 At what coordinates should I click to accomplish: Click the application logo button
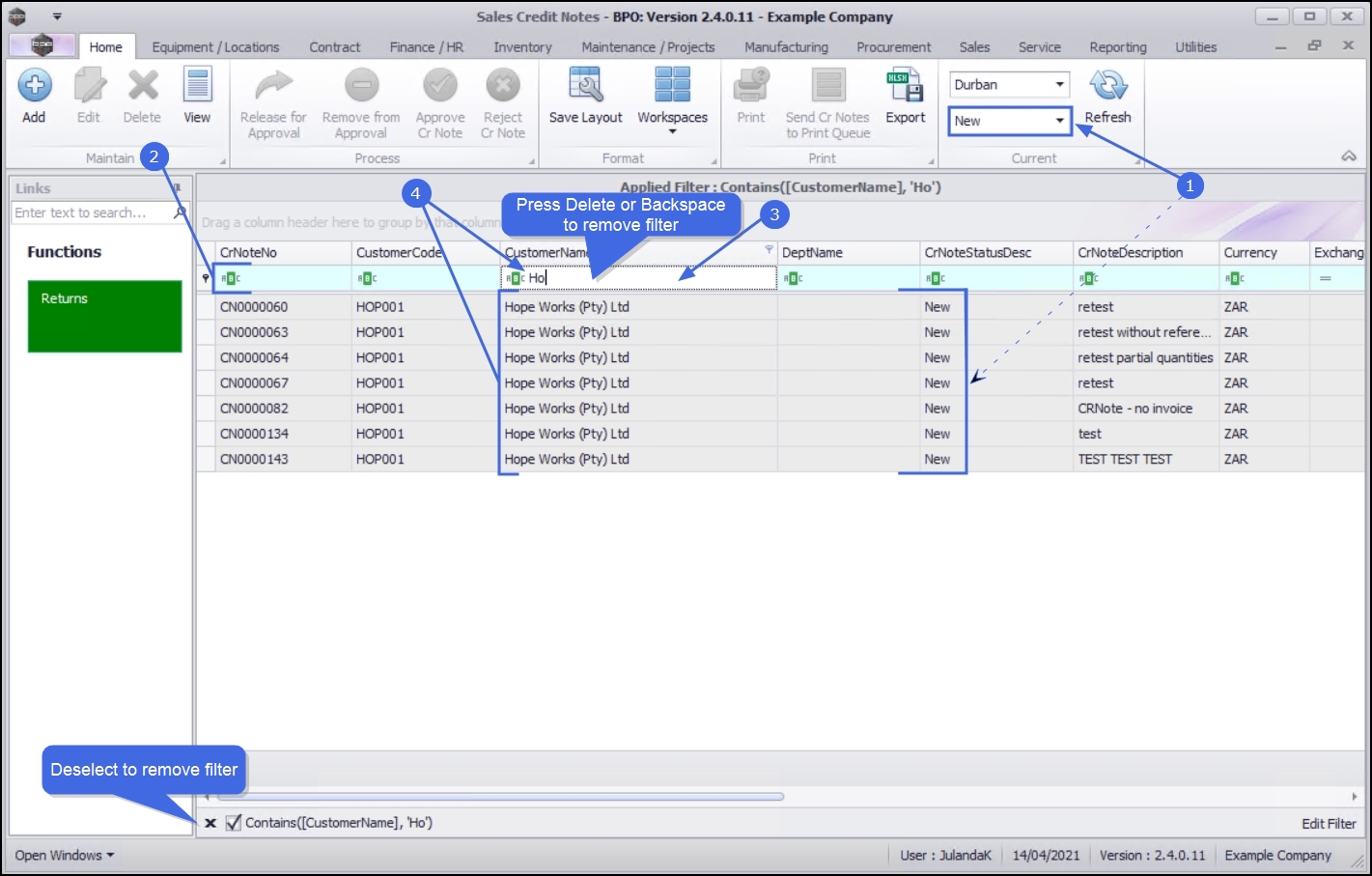pyautogui.click(x=42, y=45)
